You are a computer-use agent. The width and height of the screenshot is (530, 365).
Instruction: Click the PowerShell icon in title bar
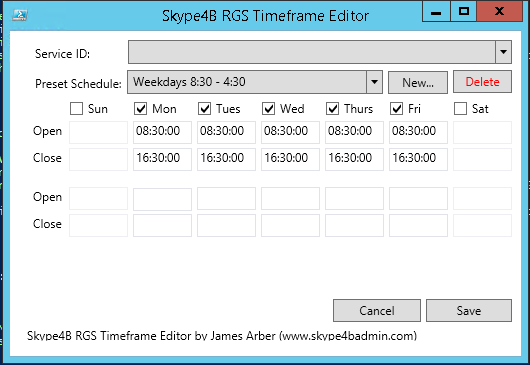[20, 15]
